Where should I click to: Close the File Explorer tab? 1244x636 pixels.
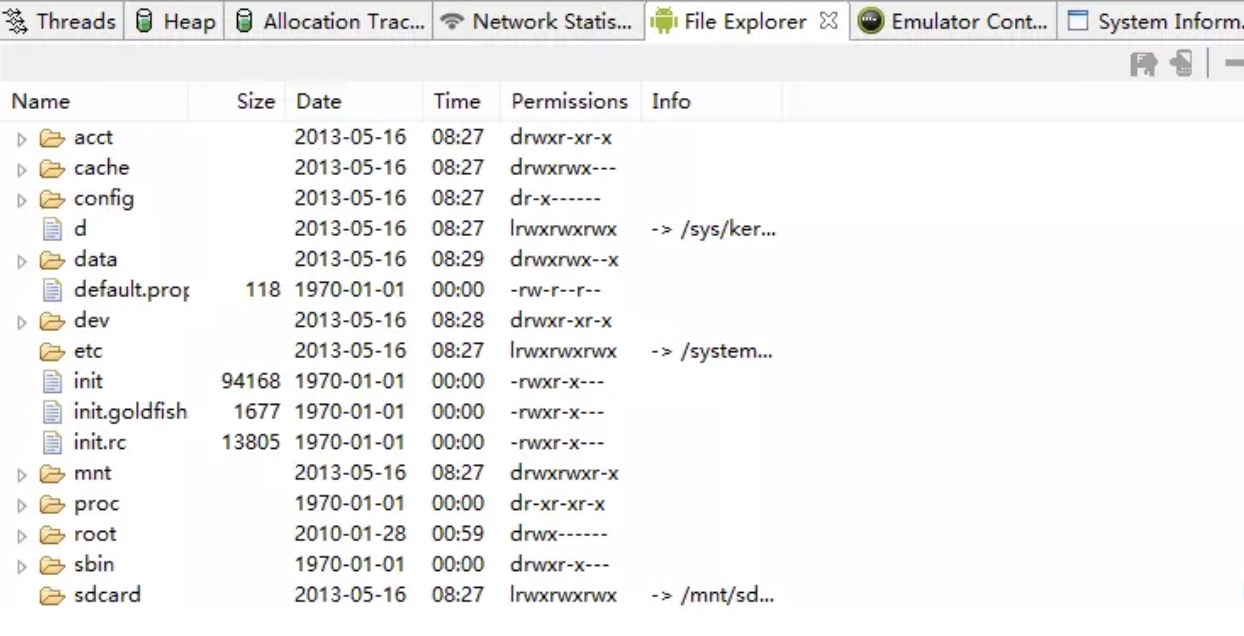pos(828,21)
